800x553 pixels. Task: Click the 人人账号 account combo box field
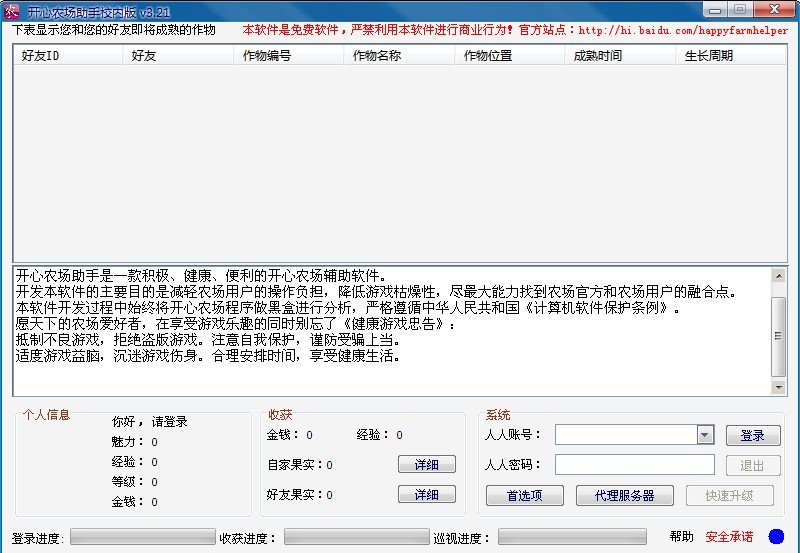tap(626, 435)
